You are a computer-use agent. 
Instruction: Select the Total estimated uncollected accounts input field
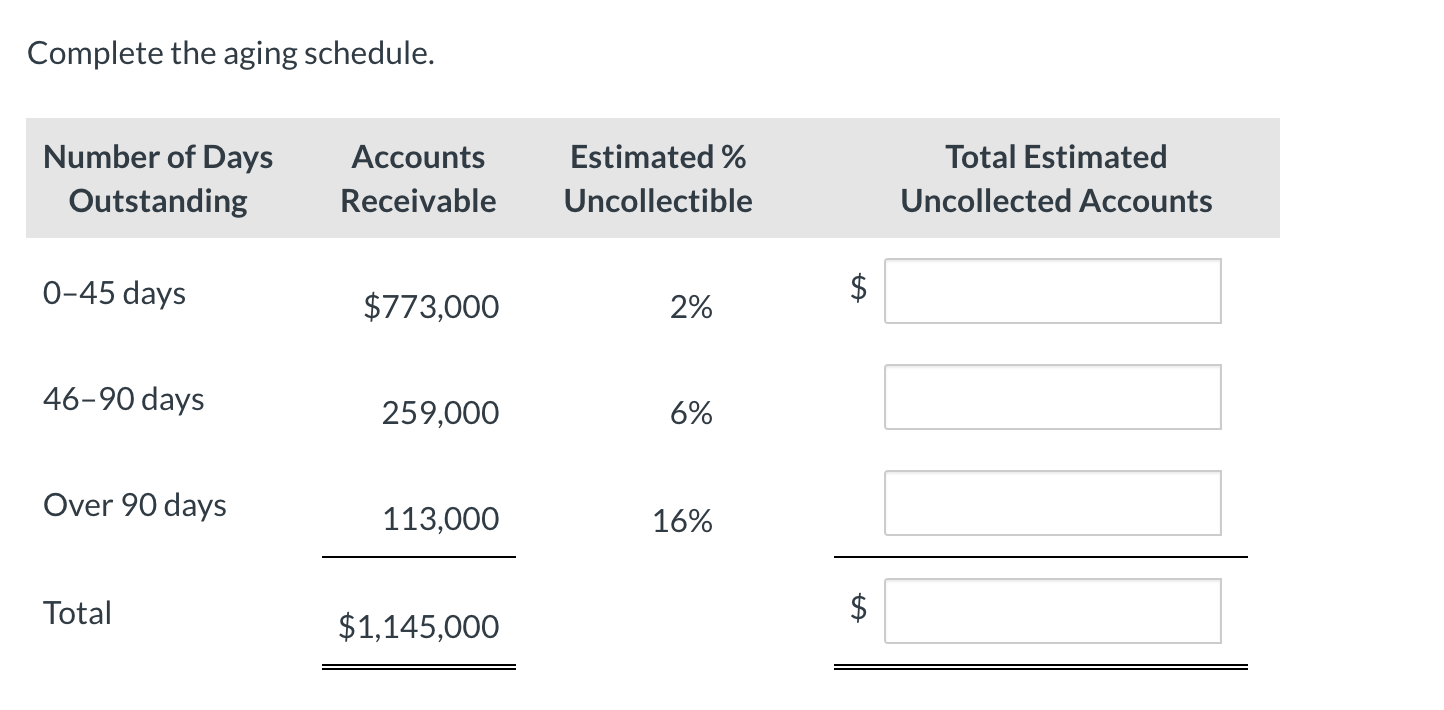coord(1052,611)
